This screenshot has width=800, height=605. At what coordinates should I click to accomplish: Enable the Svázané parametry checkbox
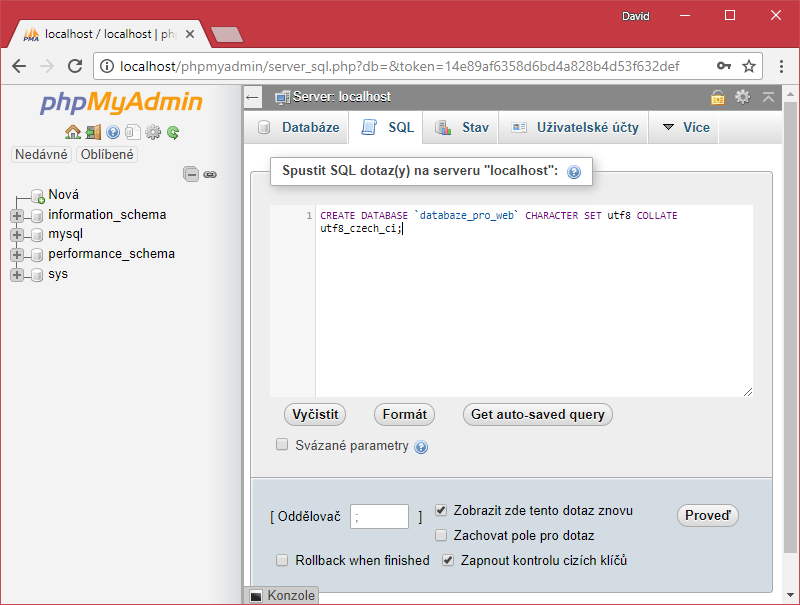(282, 445)
